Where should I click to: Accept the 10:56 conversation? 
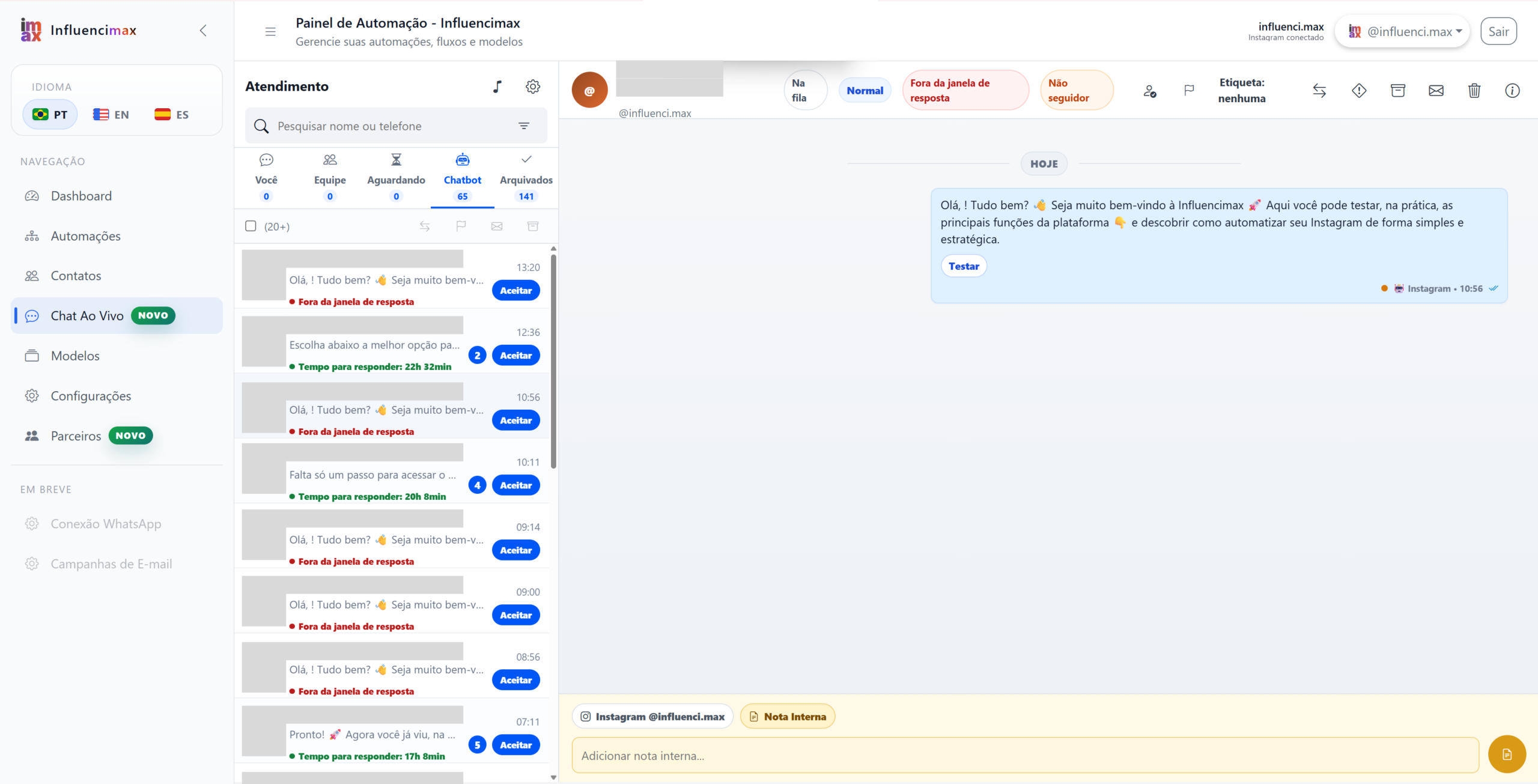[515, 420]
